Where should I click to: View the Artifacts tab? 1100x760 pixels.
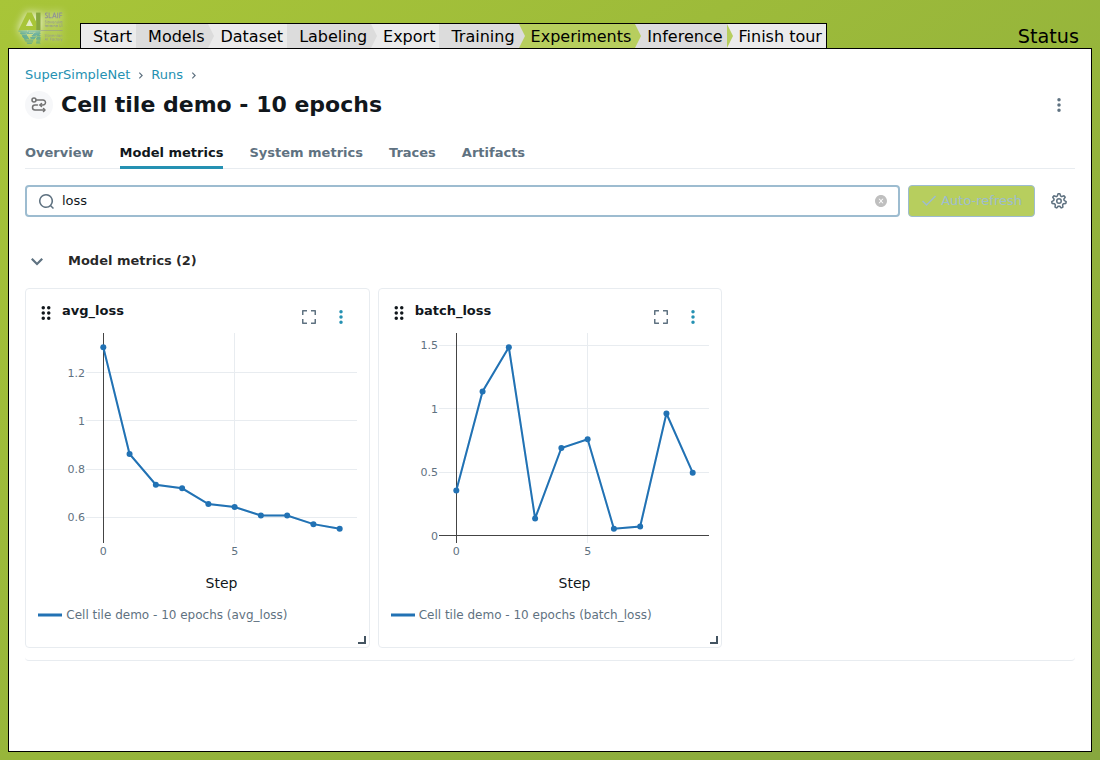point(492,152)
